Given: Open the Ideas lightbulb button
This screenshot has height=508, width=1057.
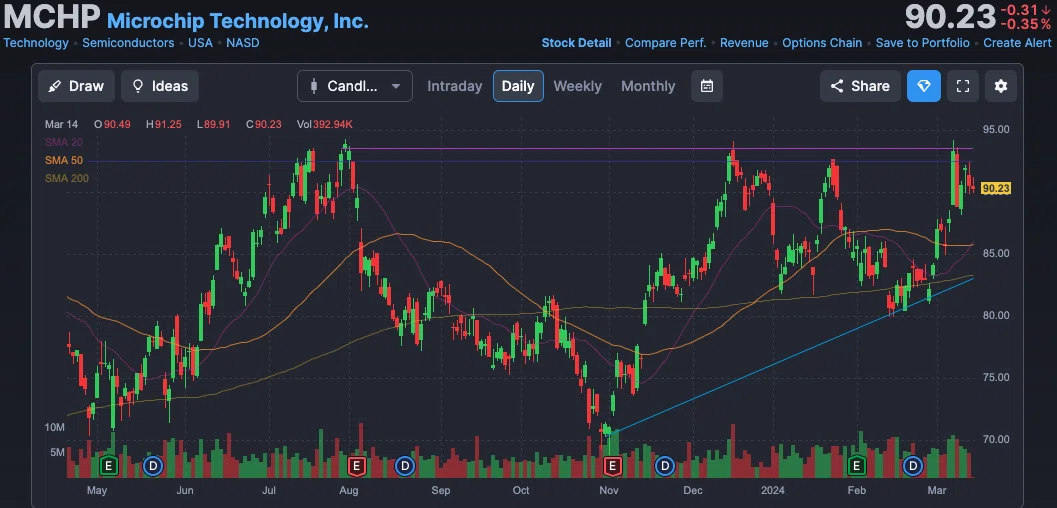Looking at the screenshot, I should [x=160, y=86].
